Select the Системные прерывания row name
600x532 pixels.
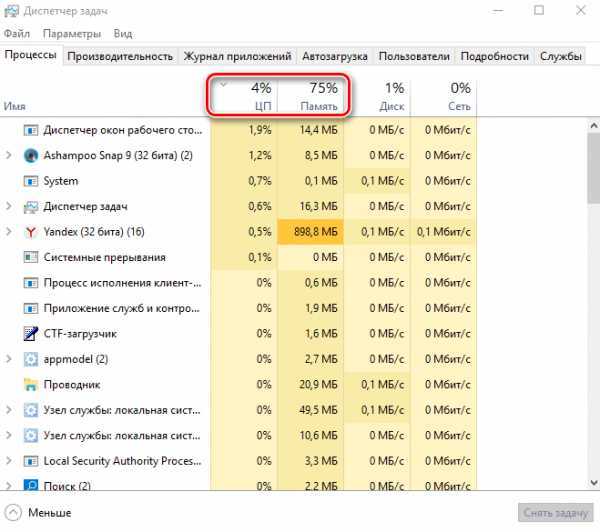[104, 257]
